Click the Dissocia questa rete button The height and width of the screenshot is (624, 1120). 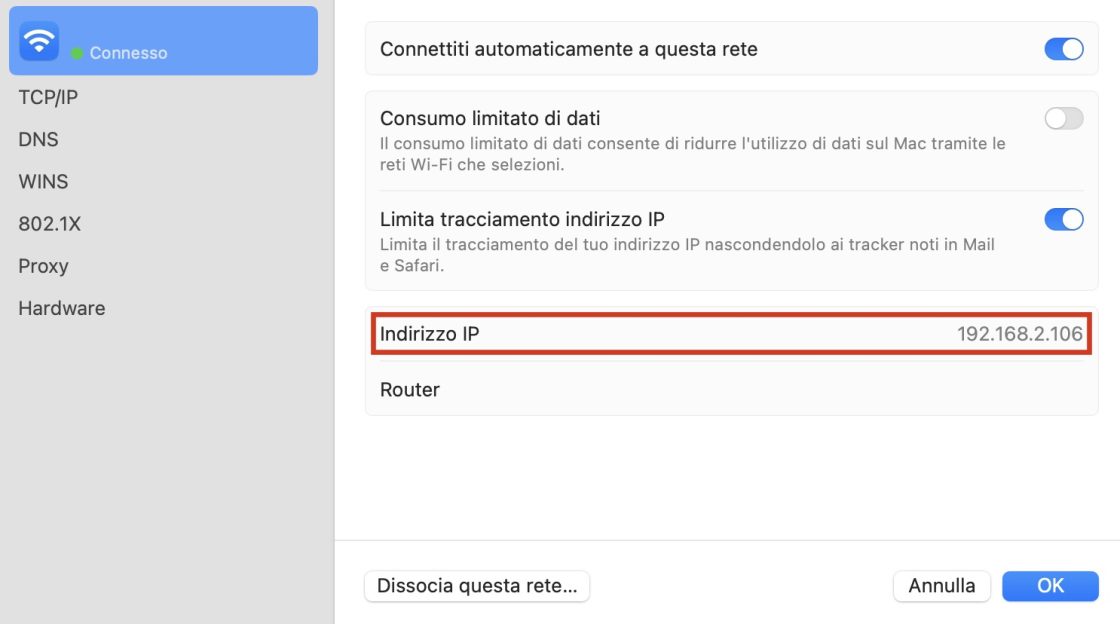click(x=477, y=586)
